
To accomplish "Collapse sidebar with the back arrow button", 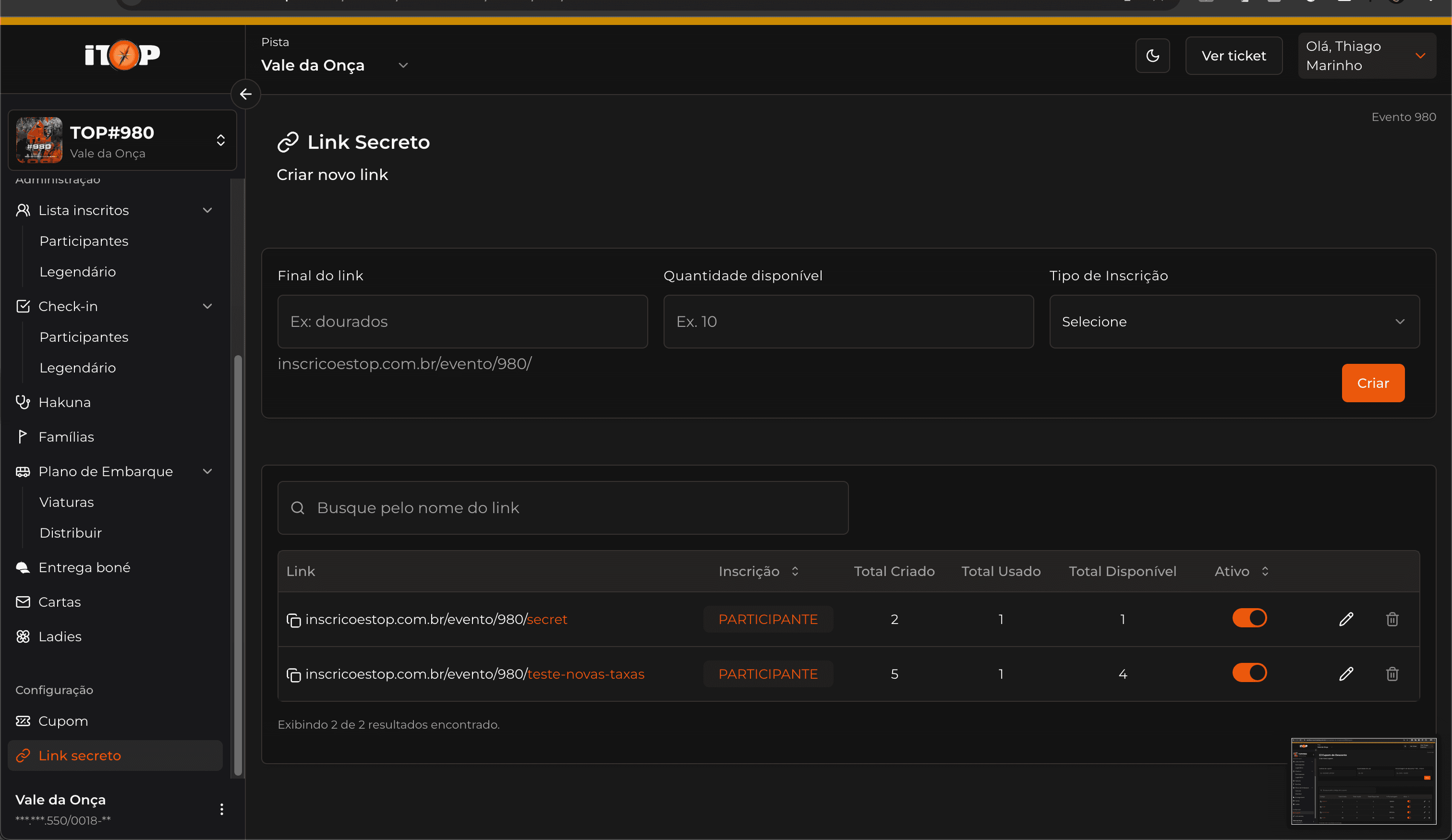I will point(246,94).
